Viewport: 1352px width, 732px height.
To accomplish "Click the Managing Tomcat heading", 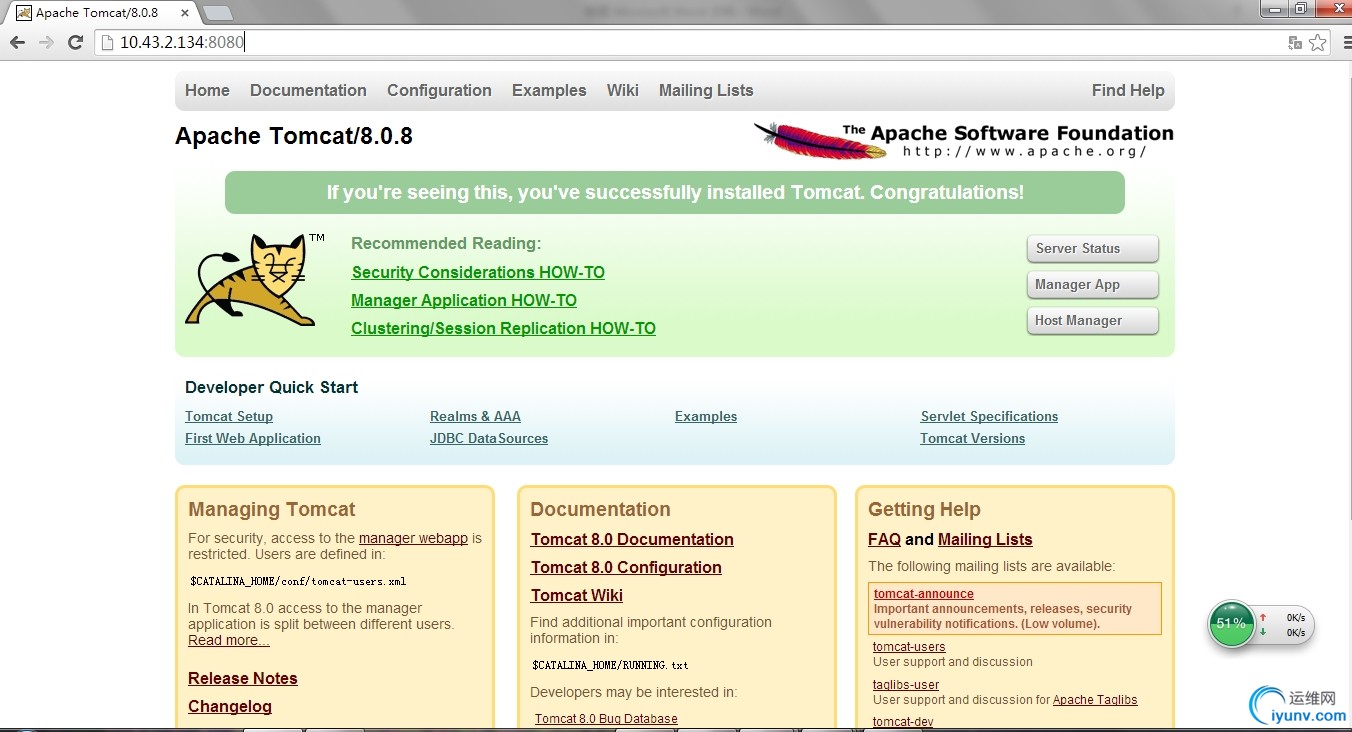I will 272,509.
